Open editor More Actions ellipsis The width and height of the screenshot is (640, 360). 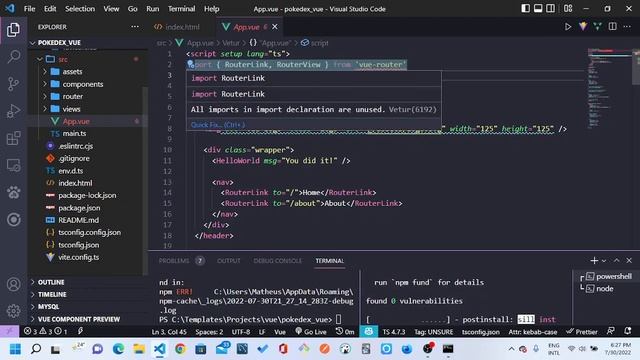pos(627,27)
